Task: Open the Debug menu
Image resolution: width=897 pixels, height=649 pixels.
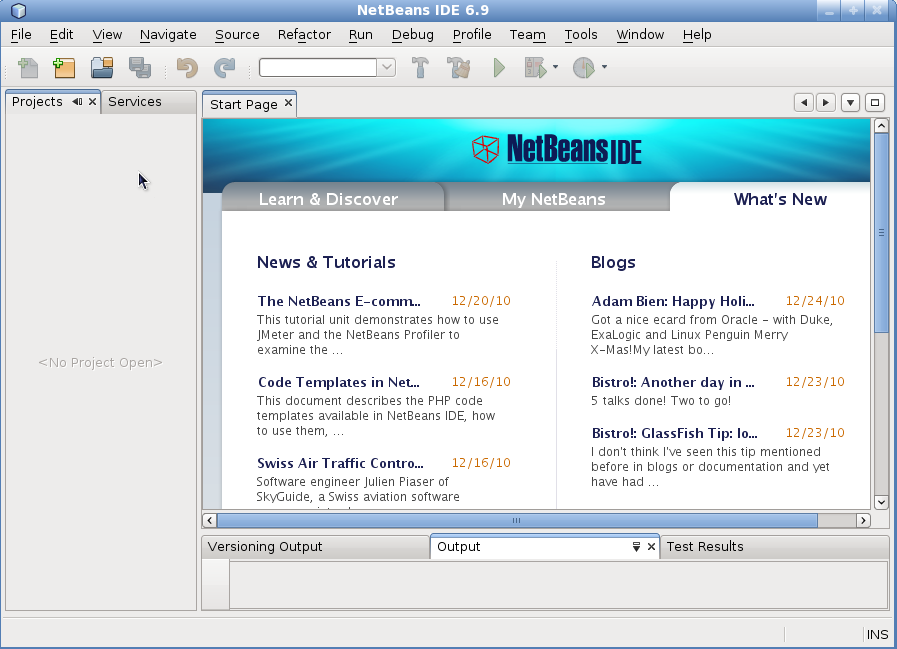Action: pyautogui.click(x=412, y=35)
